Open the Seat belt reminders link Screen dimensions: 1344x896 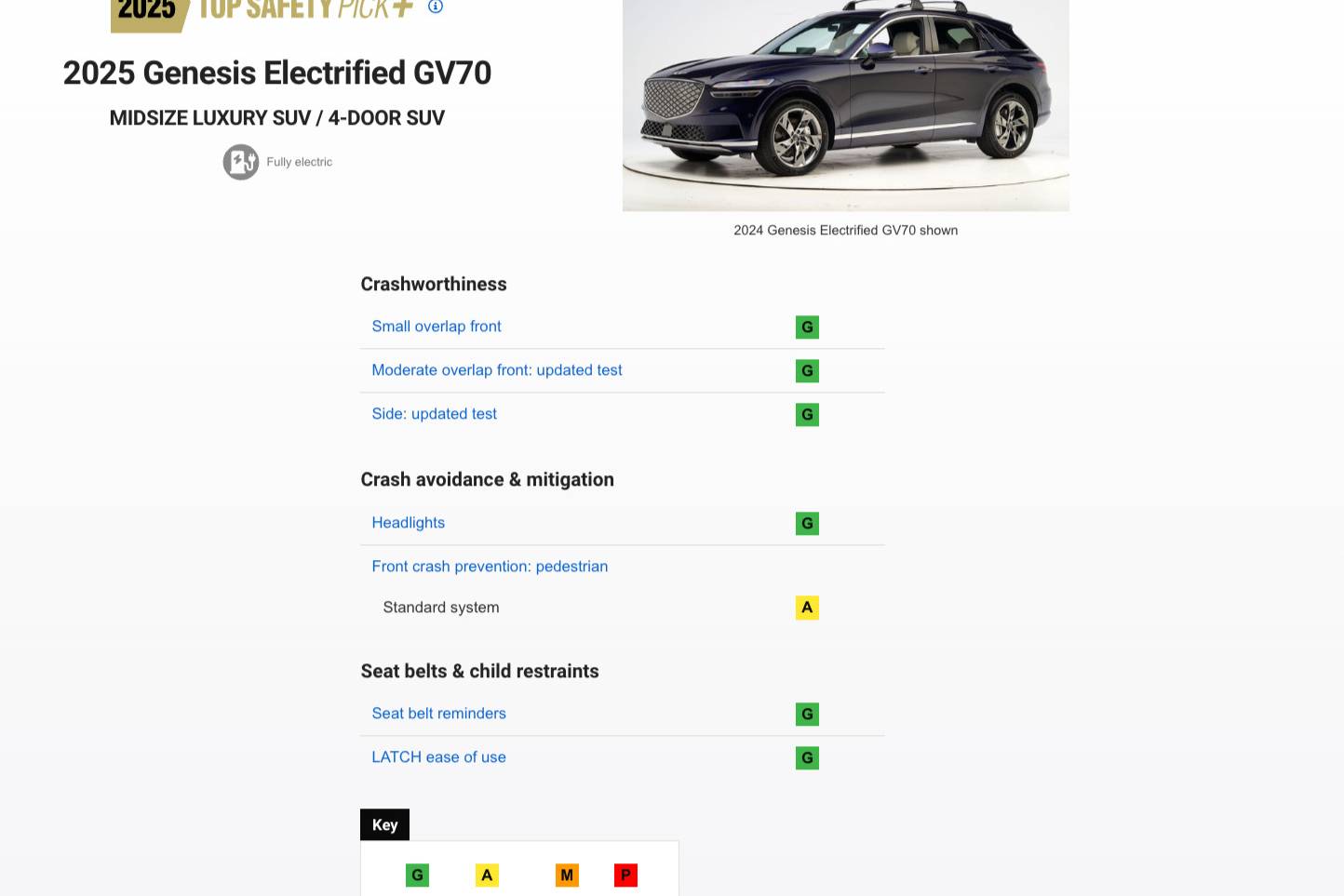pos(439,714)
